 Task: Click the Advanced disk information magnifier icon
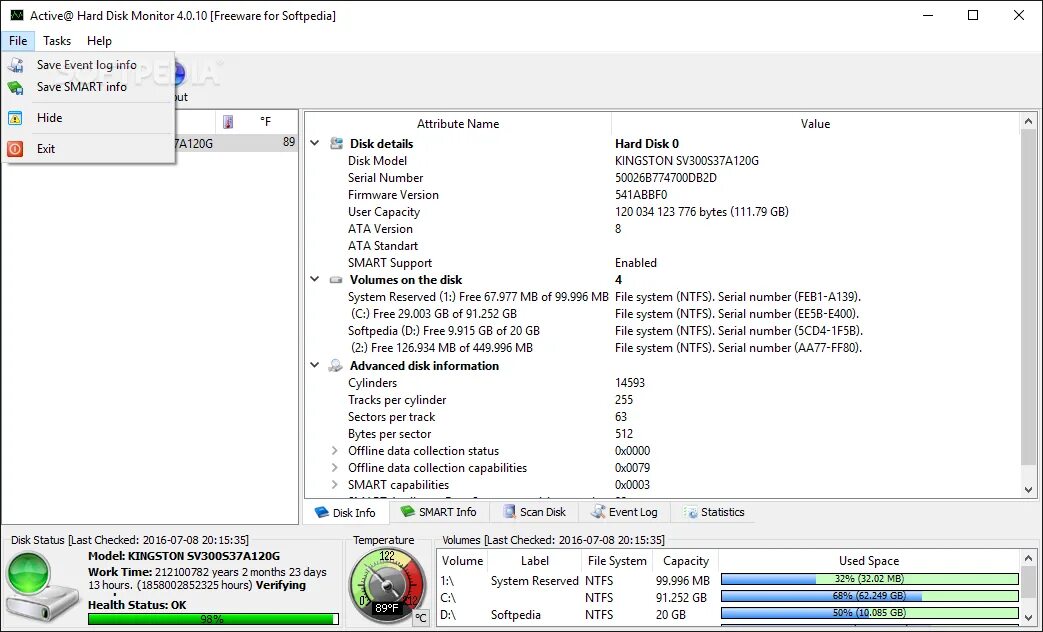336,366
